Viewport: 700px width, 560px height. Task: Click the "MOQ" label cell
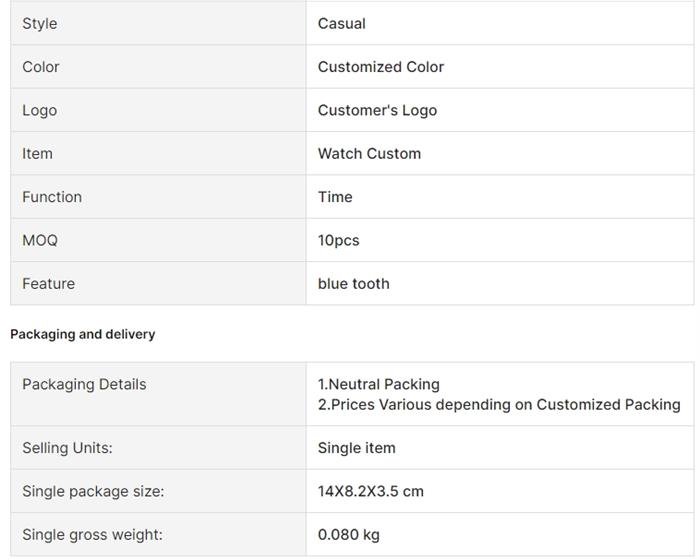tap(40, 240)
